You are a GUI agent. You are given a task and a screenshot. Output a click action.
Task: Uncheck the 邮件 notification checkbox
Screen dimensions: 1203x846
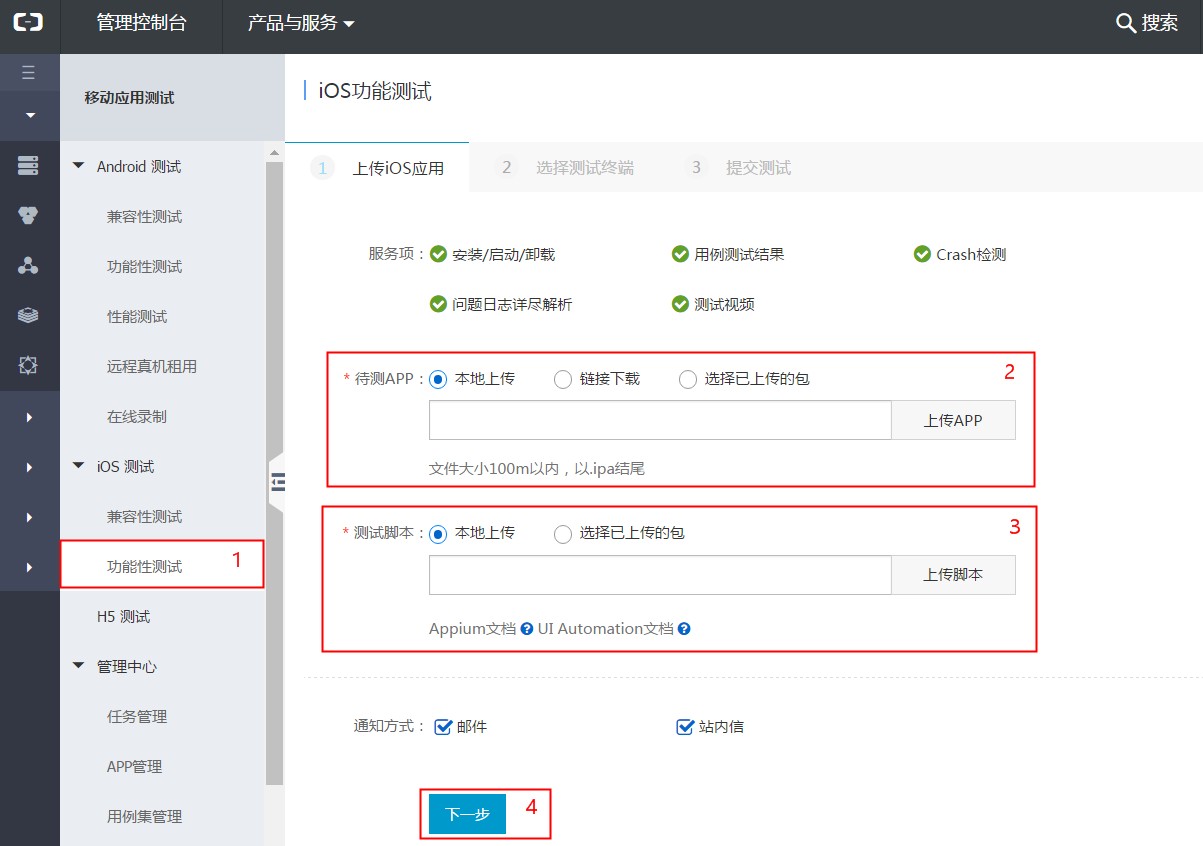444,727
